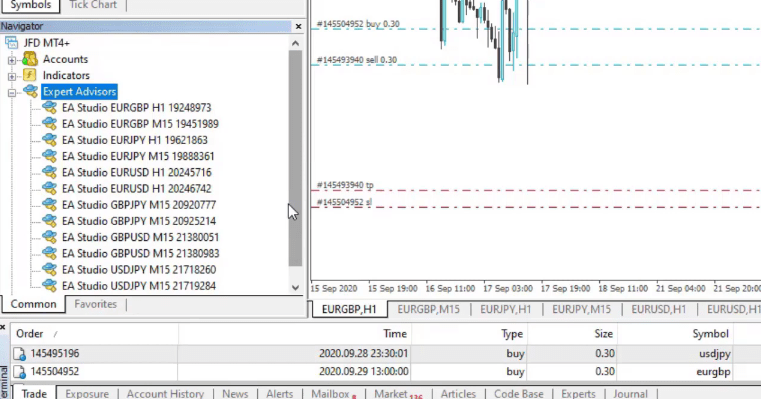Sort by the Order column header
Screen dimensions: 761x399
(94, 333)
